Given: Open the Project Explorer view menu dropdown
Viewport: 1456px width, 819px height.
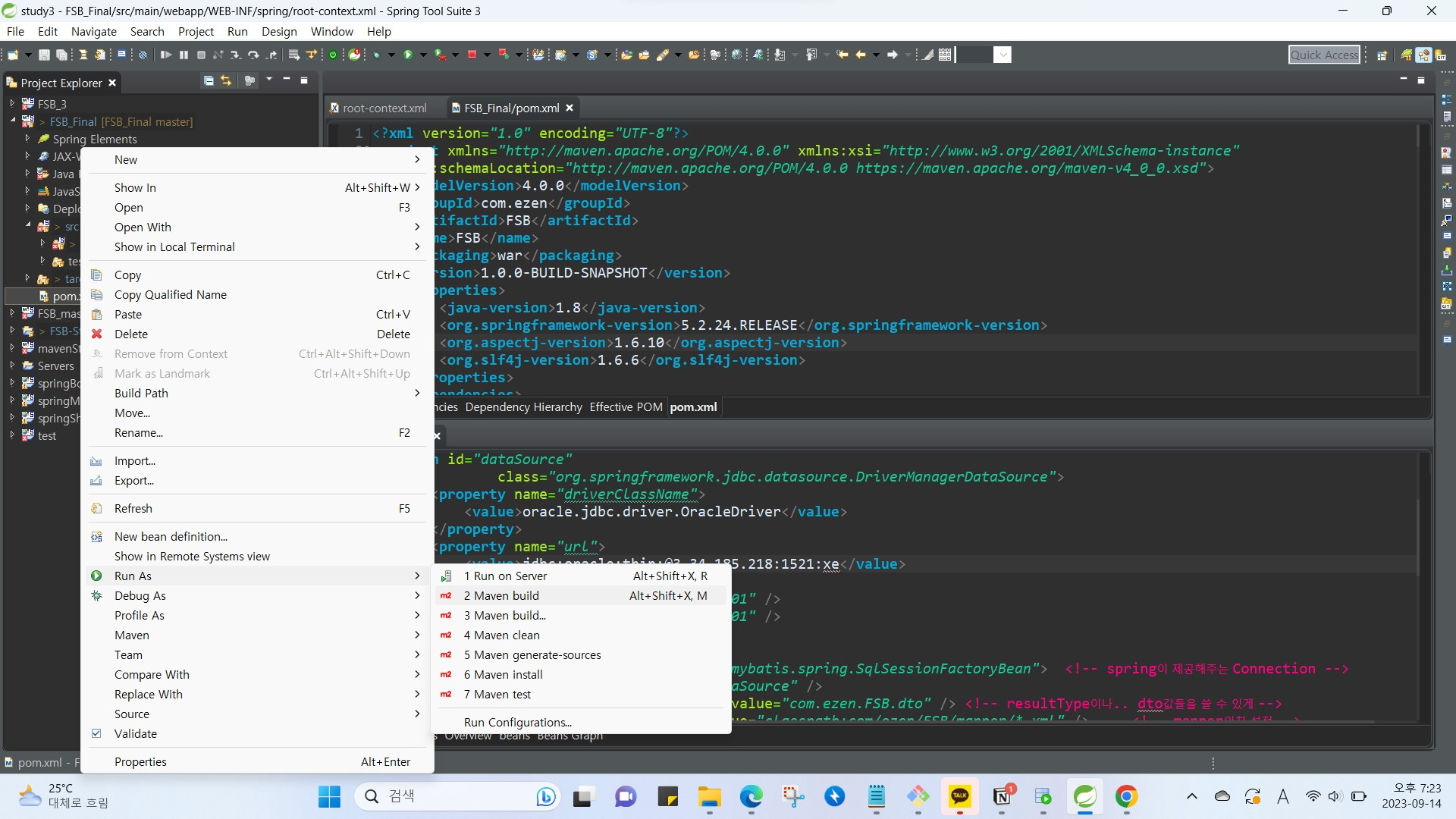Looking at the screenshot, I should 269,80.
